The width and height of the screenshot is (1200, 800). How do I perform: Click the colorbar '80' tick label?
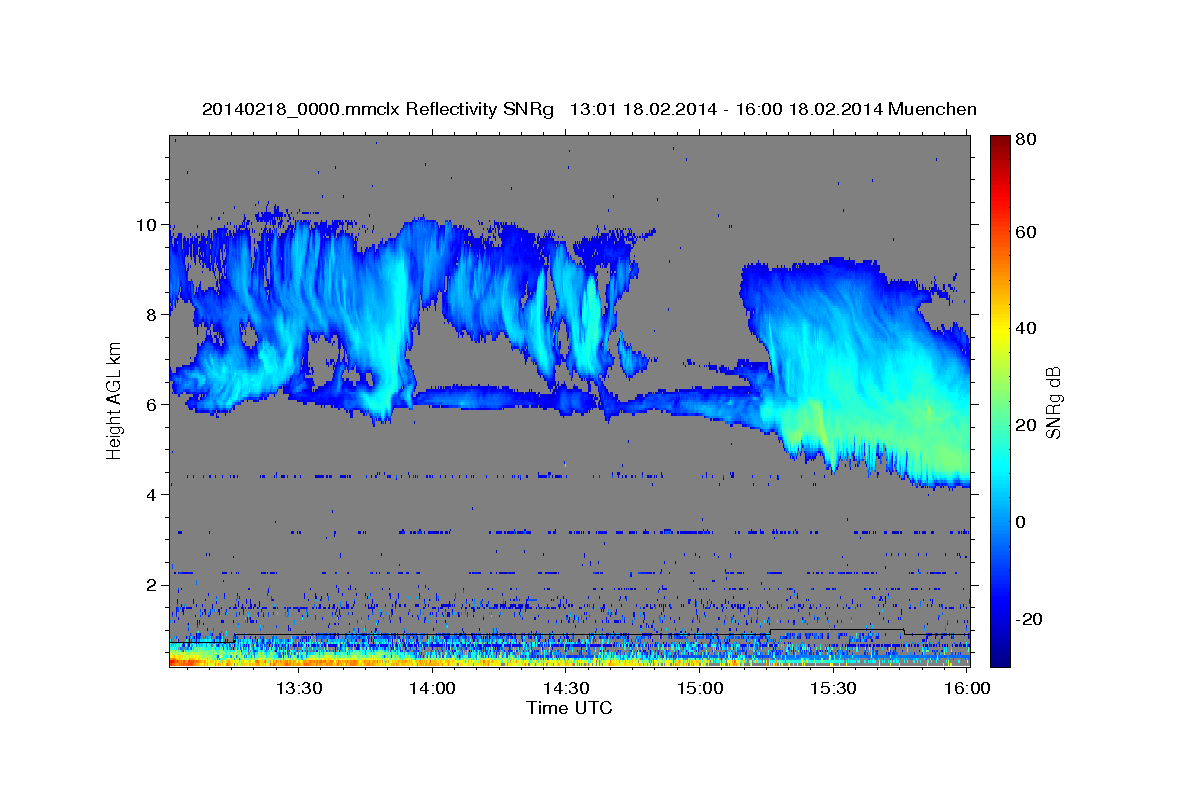1026,141
